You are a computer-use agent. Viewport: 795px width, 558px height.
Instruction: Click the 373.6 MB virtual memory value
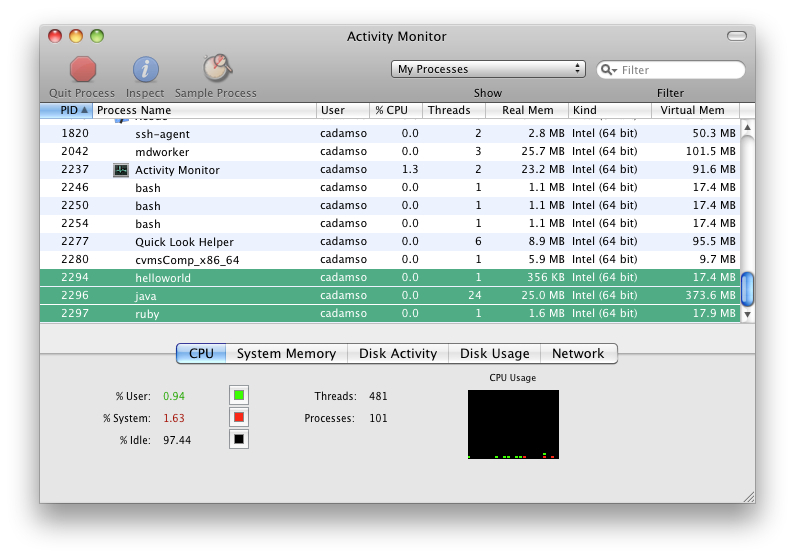[710, 295]
